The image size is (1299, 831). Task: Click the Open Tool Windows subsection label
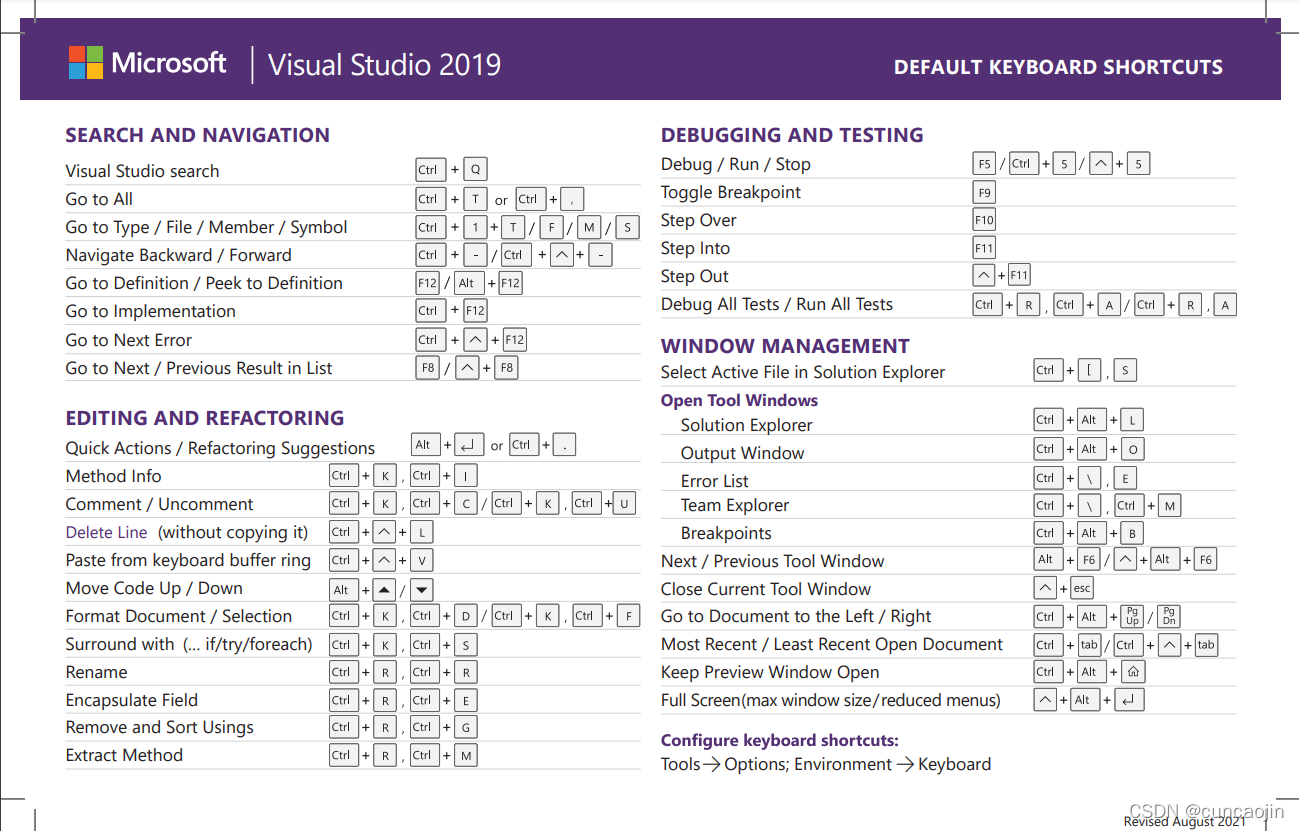tap(739, 400)
